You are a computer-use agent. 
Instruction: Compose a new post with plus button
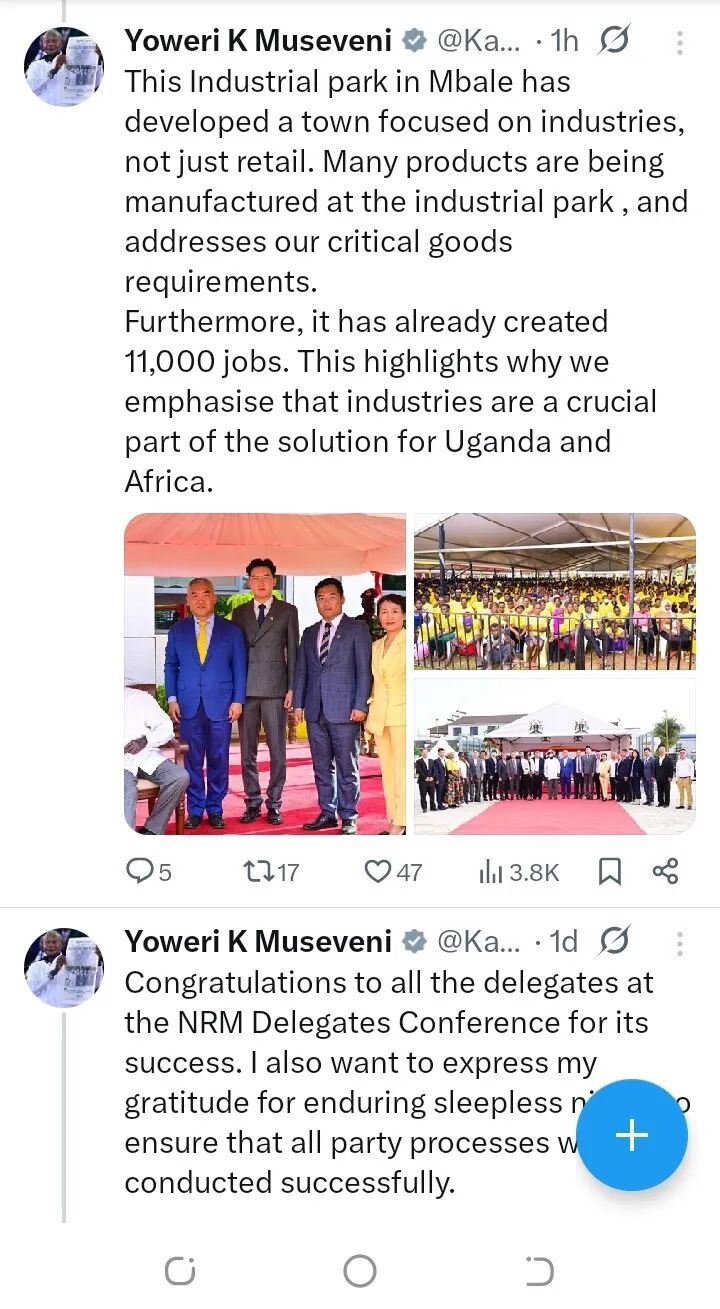click(x=631, y=1135)
